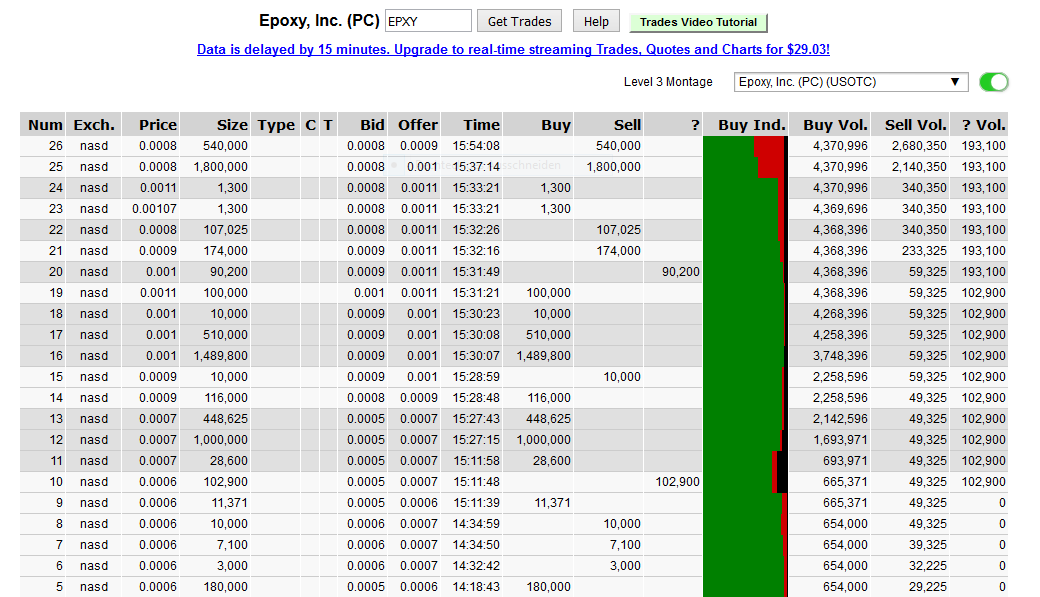Click the Get Trades button
This screenshot has height=597, width=1040.
pos(519,21)
